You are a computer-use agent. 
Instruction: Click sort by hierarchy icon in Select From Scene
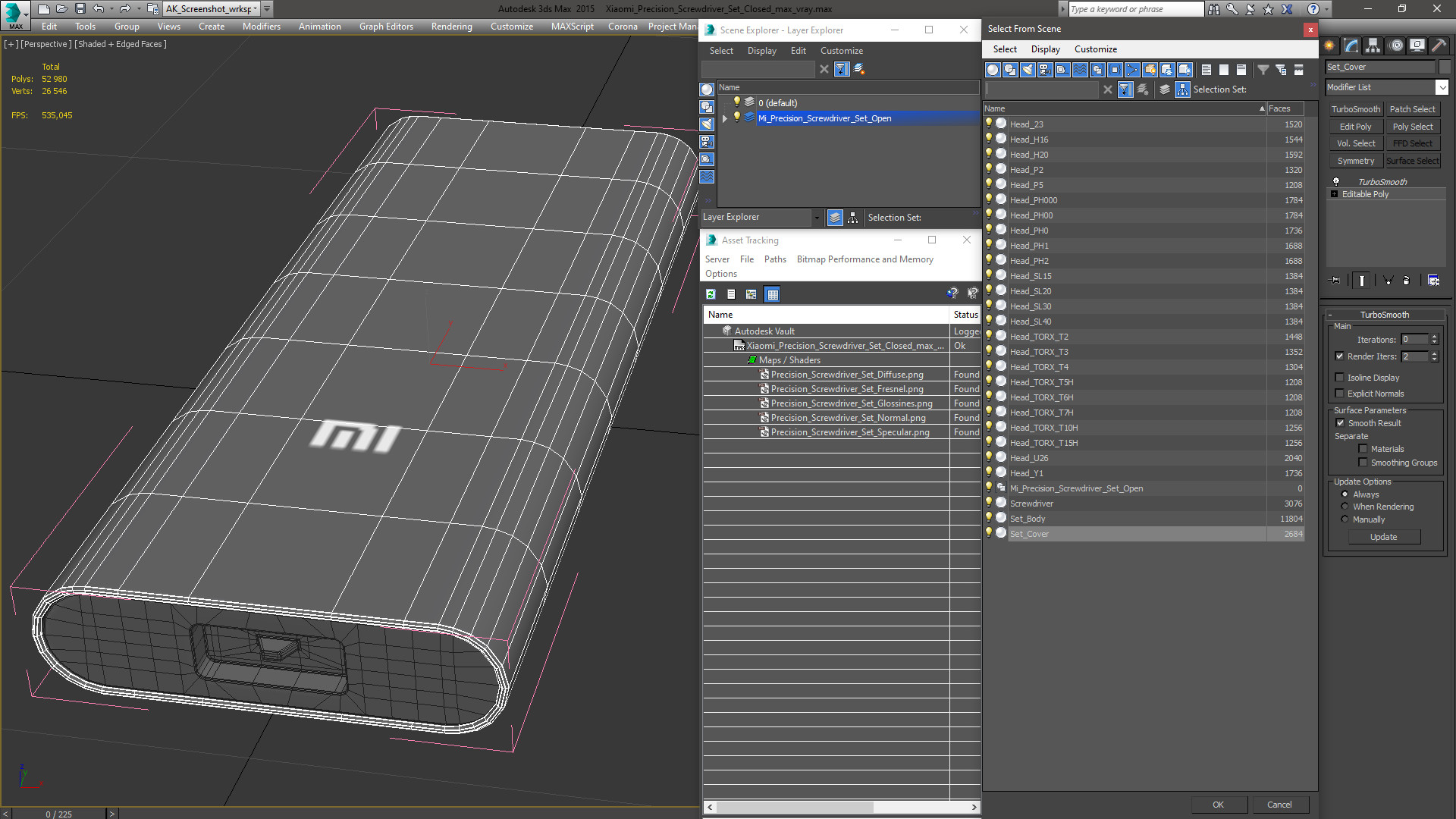pos(1183,89)
